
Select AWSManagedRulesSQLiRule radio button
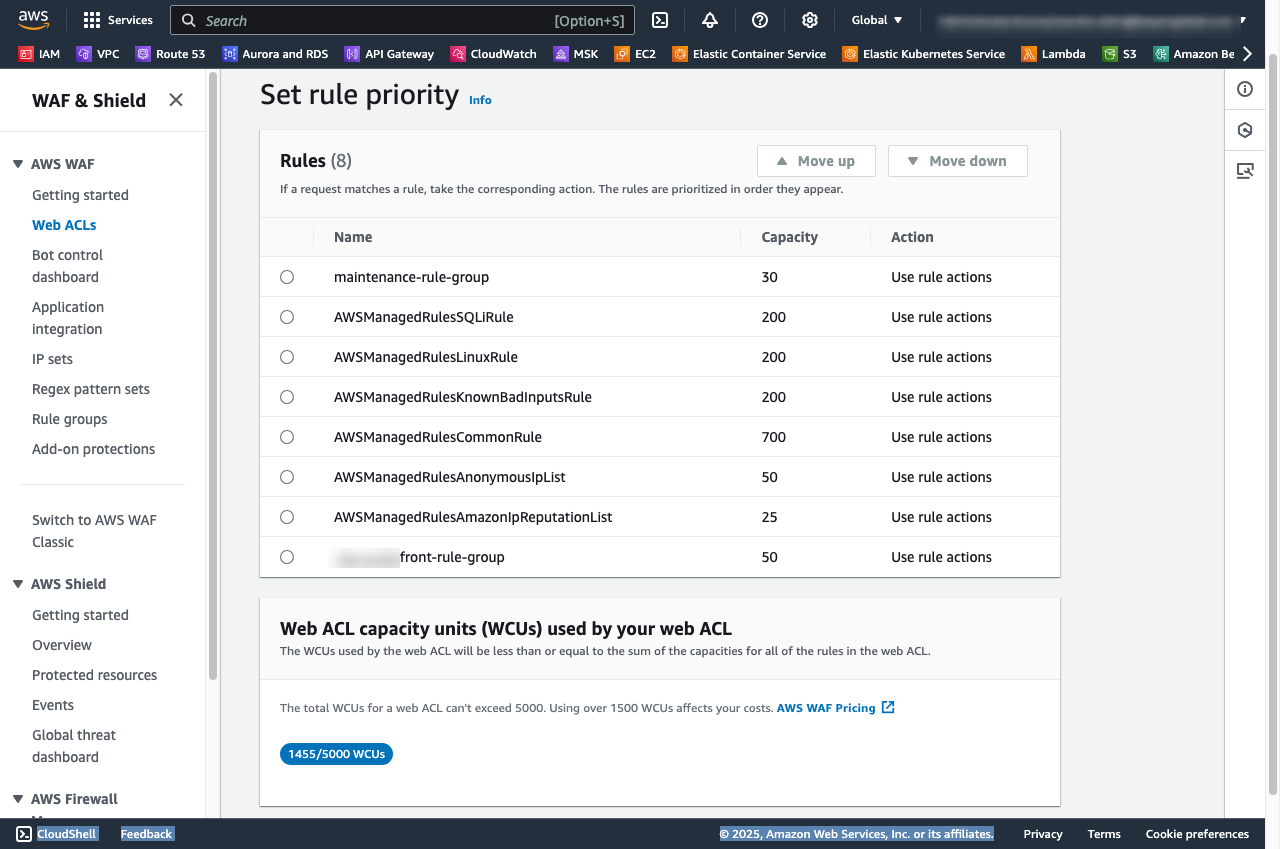click(287, 317)
